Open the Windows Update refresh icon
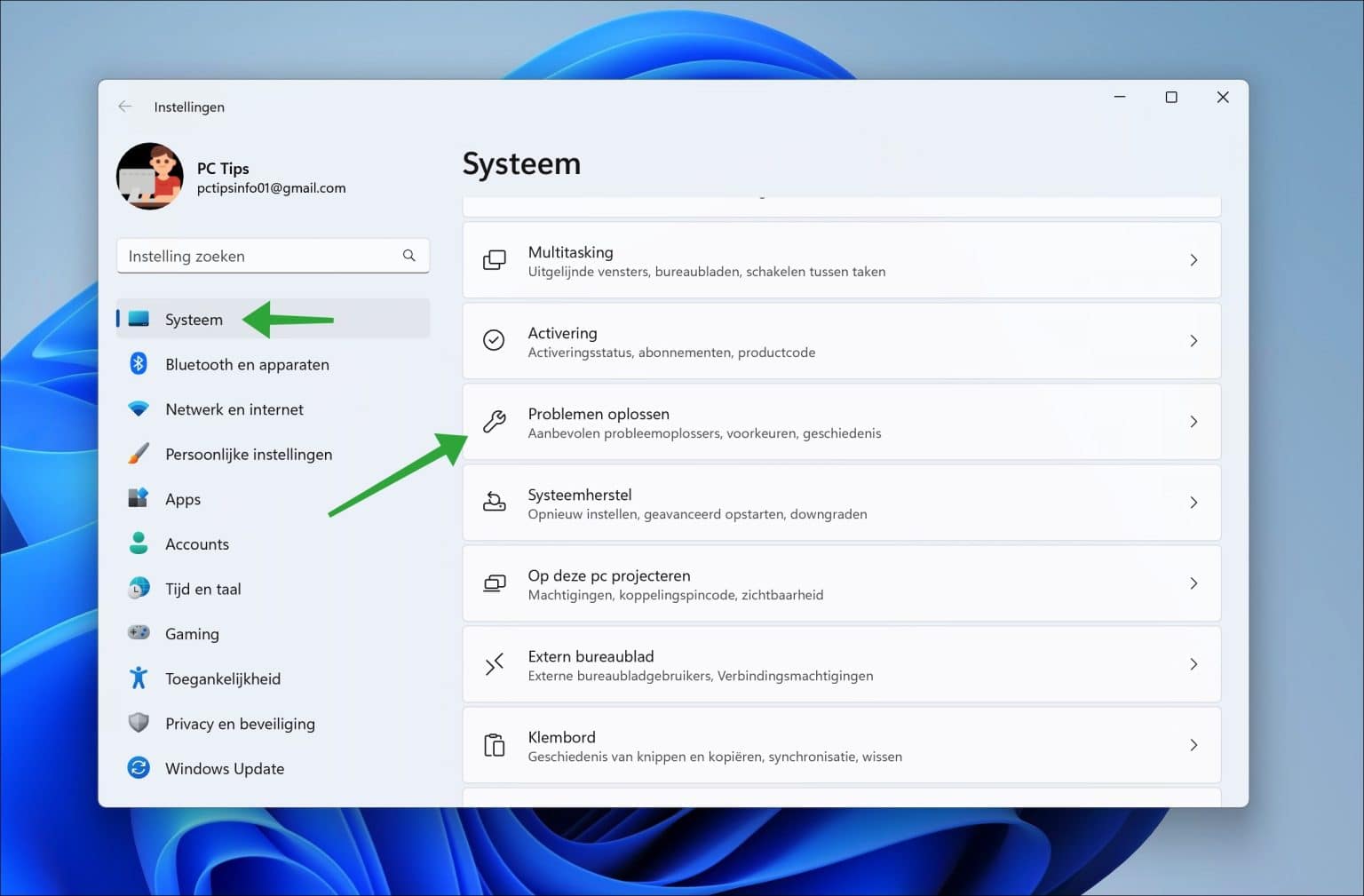 point(139,767)
